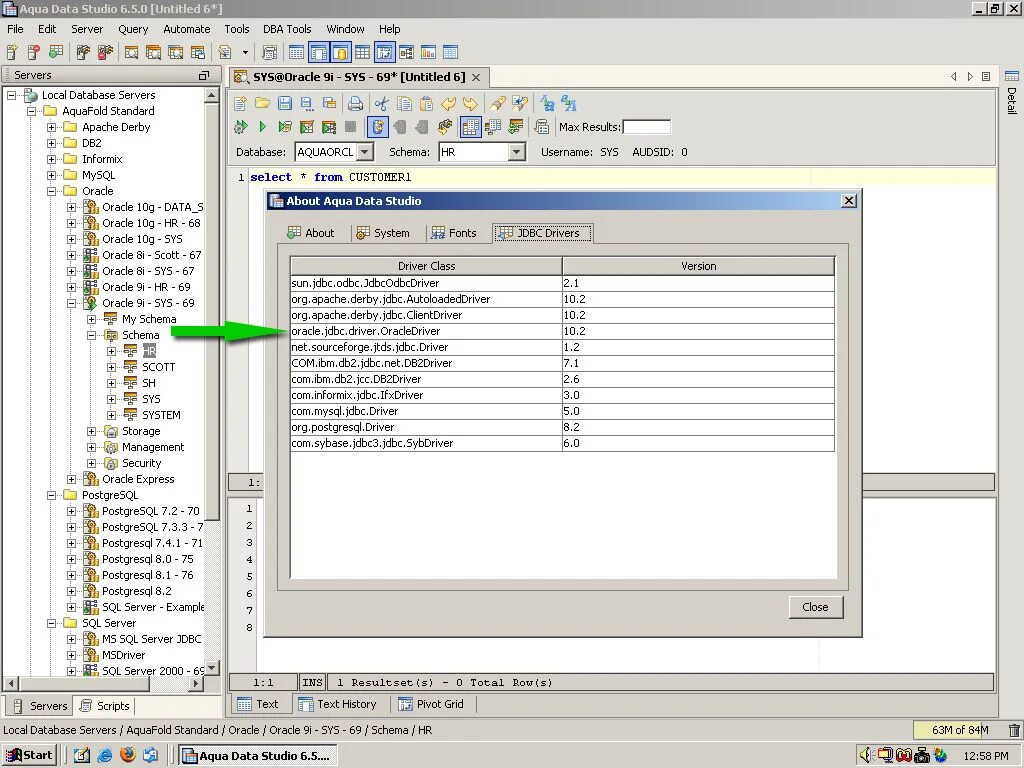Click the Detail panel icon at right edge

(x=1012, y=76)
